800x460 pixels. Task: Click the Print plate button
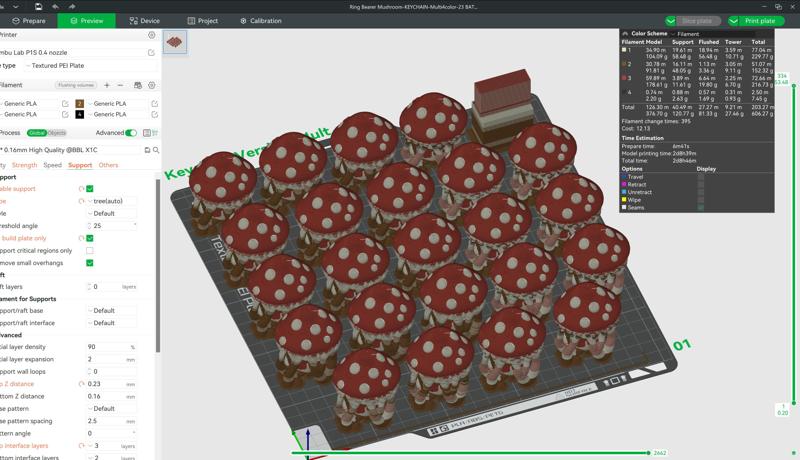[761, 21]
